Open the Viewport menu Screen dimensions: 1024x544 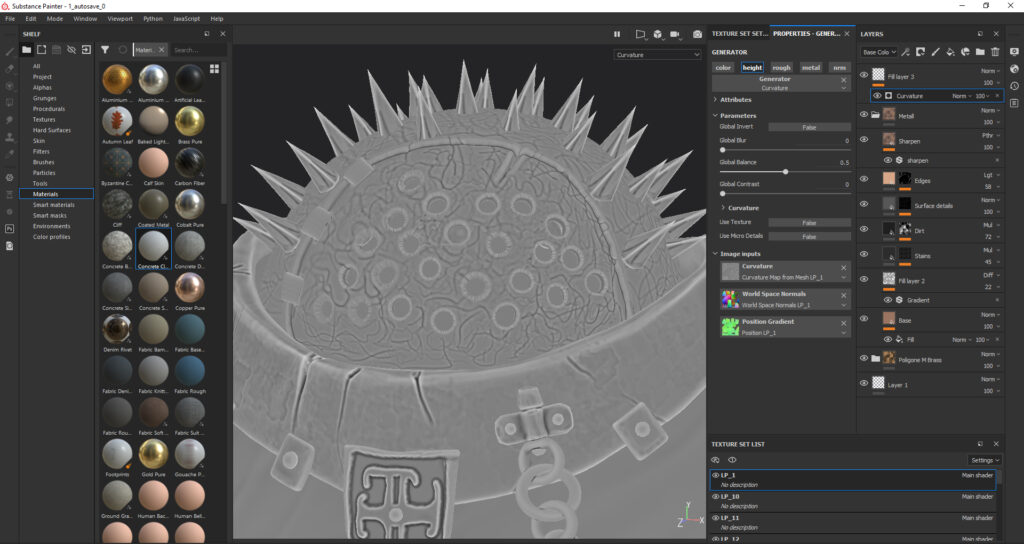click(x=119, y=18)
